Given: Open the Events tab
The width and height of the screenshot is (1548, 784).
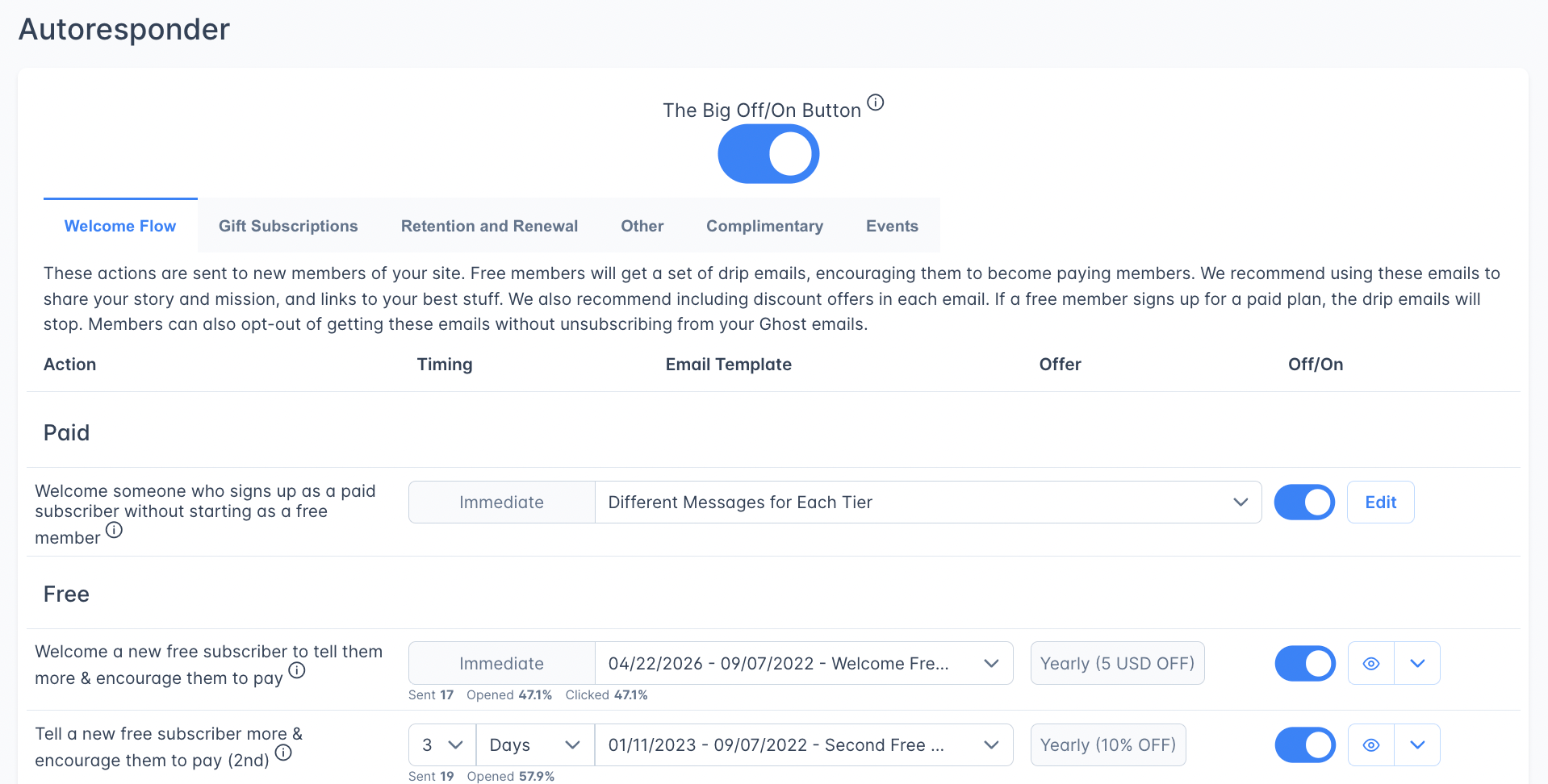Looking at the screenshot, I should click(x=892, y=226).
